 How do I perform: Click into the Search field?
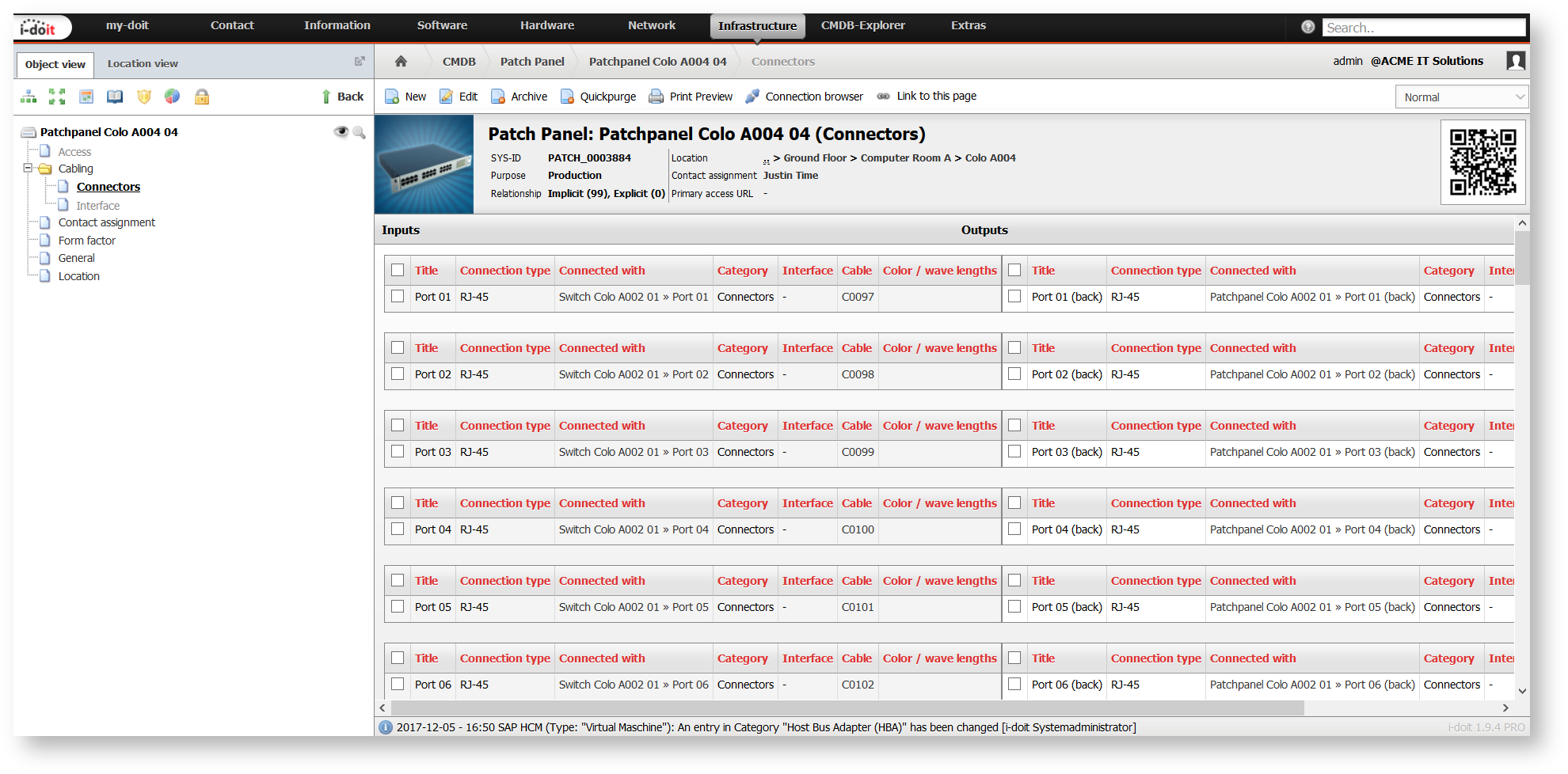tap(1423, 28)
